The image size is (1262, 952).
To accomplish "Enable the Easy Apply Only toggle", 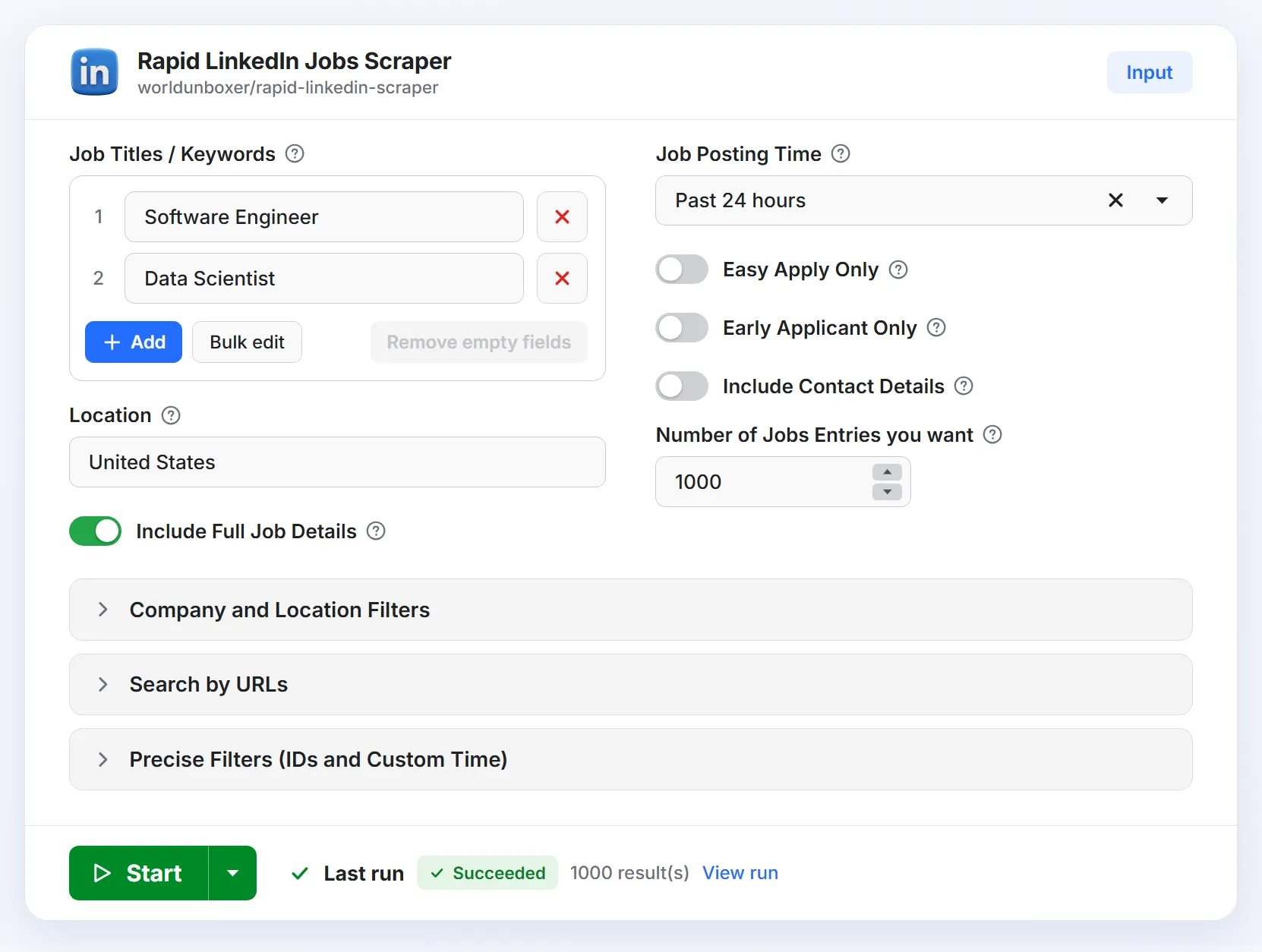I will pos(682,270).
